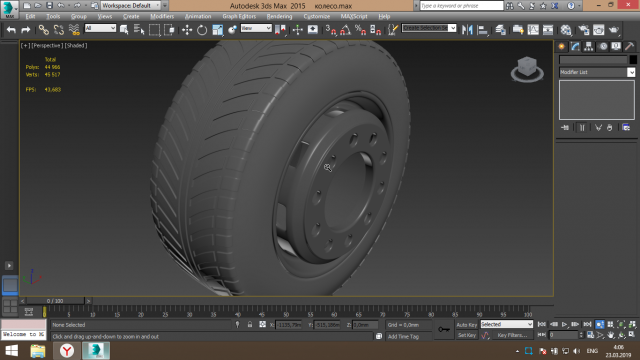Open the Tools menu
This screenshot has width=640, height=360.
[x=53, y=16]
